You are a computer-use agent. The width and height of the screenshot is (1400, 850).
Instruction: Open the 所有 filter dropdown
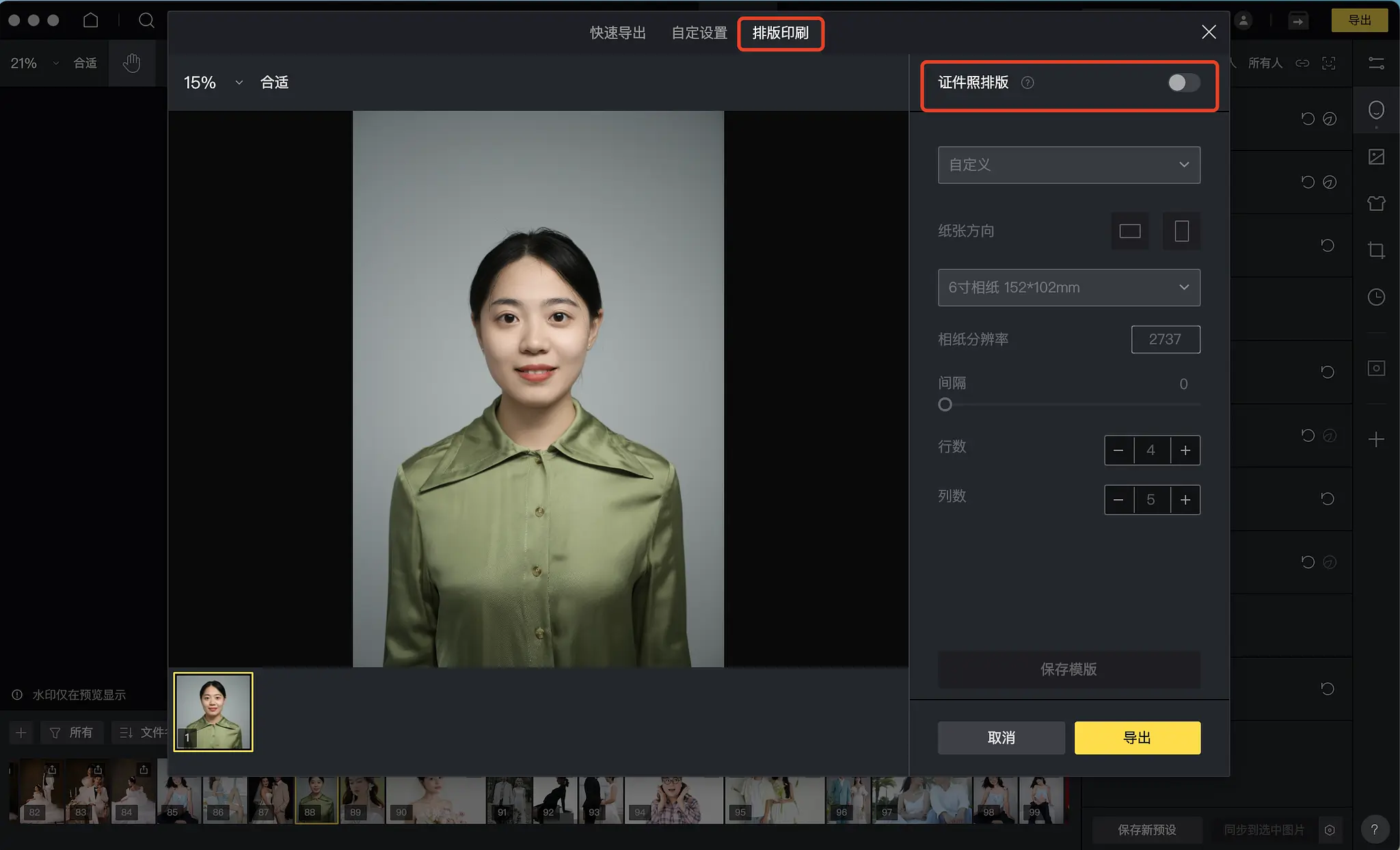coord(72,732)
